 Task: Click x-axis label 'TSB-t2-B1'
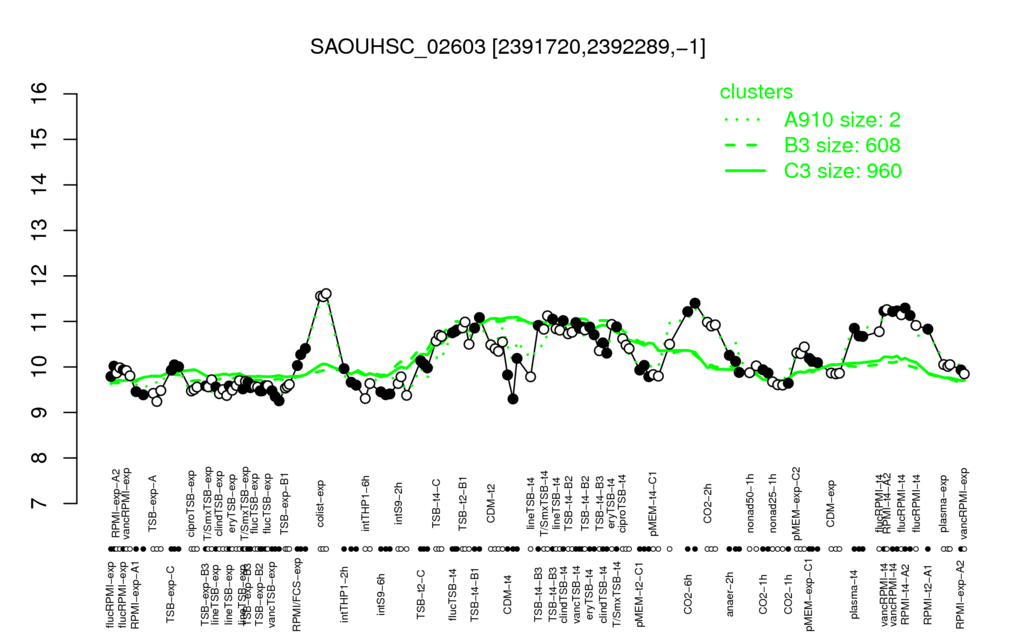[464, 502]
